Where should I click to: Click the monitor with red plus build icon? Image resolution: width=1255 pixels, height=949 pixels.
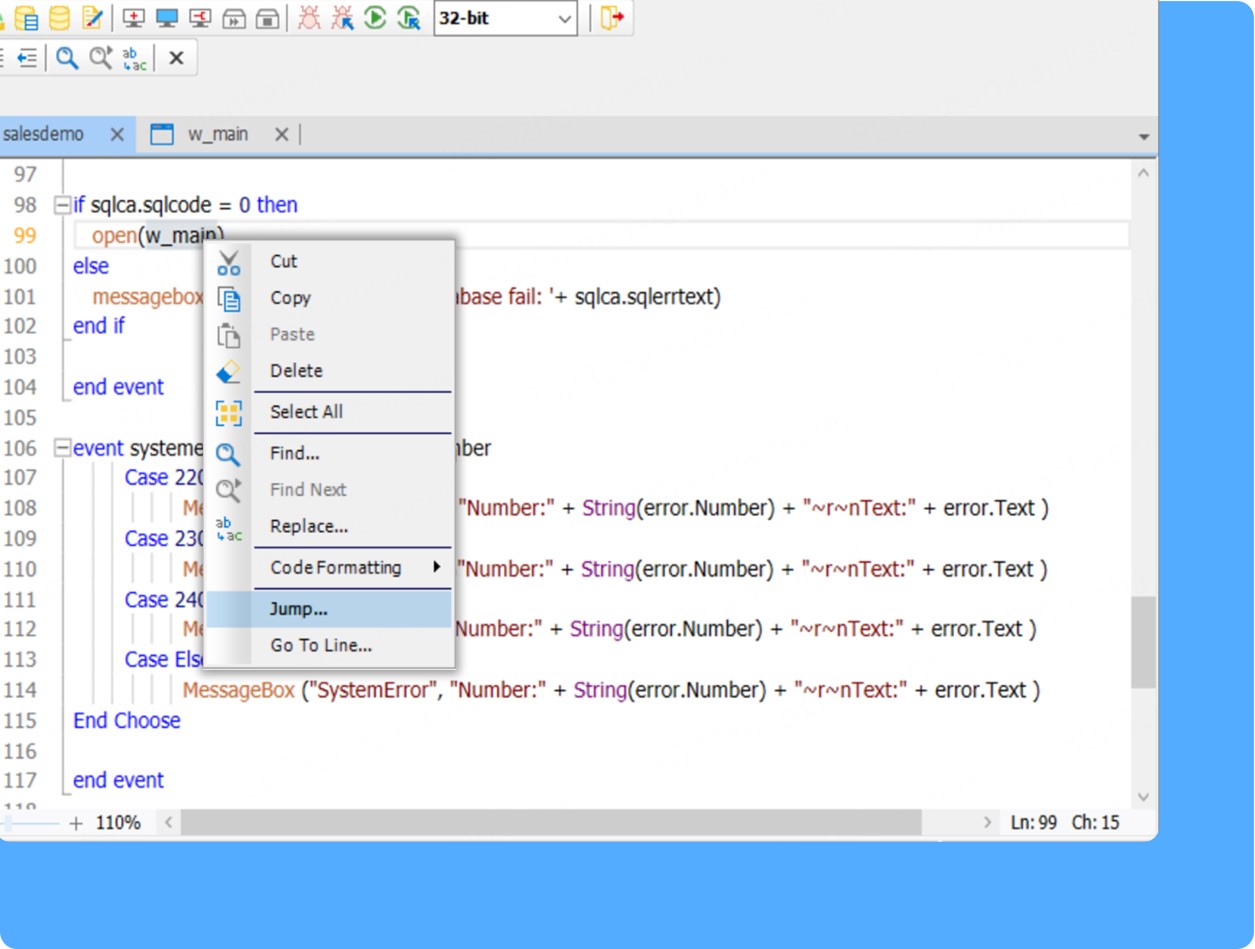tap(134, 18)
